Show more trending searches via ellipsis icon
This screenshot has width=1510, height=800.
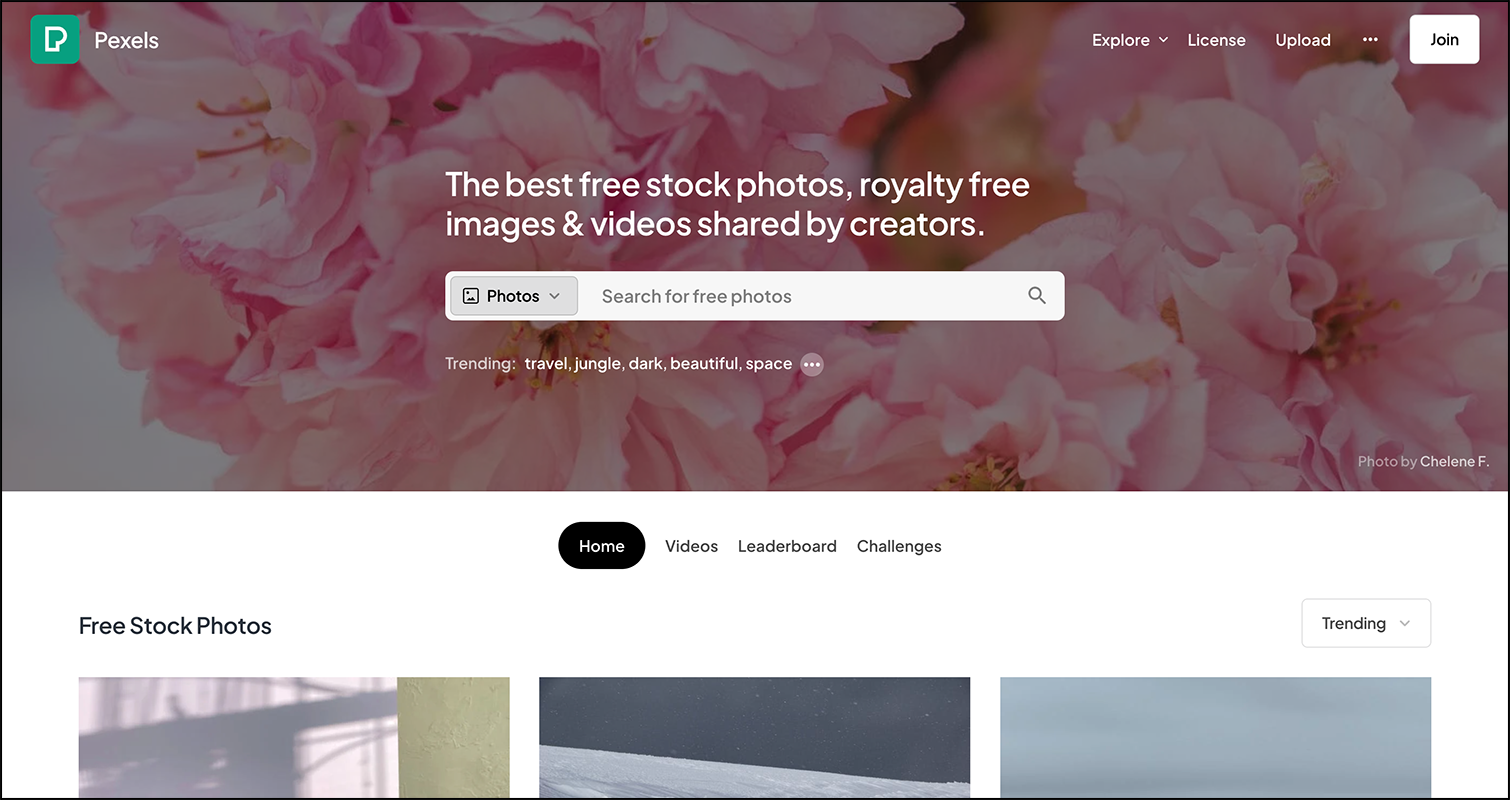tap(812, 364)
